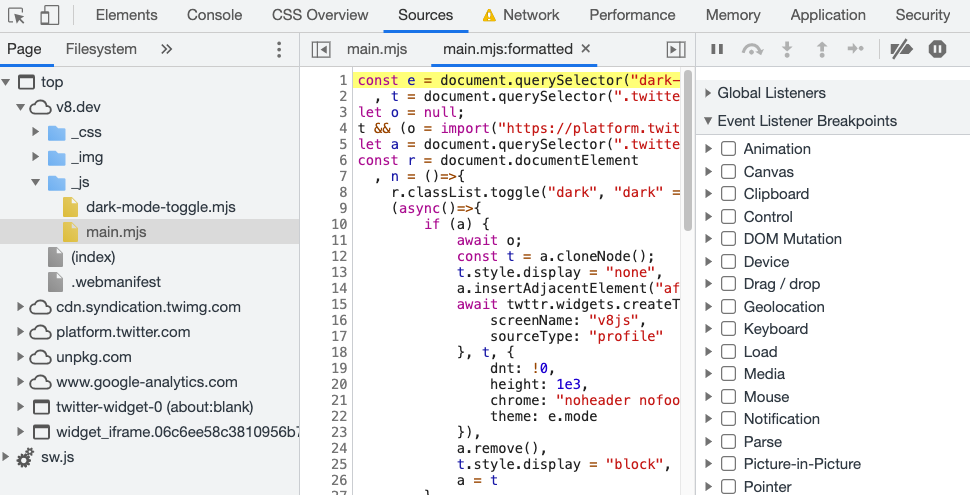Hide the navigator pane using toggle icon
This screenshot has width=970, height=495.
click(320, 50)
